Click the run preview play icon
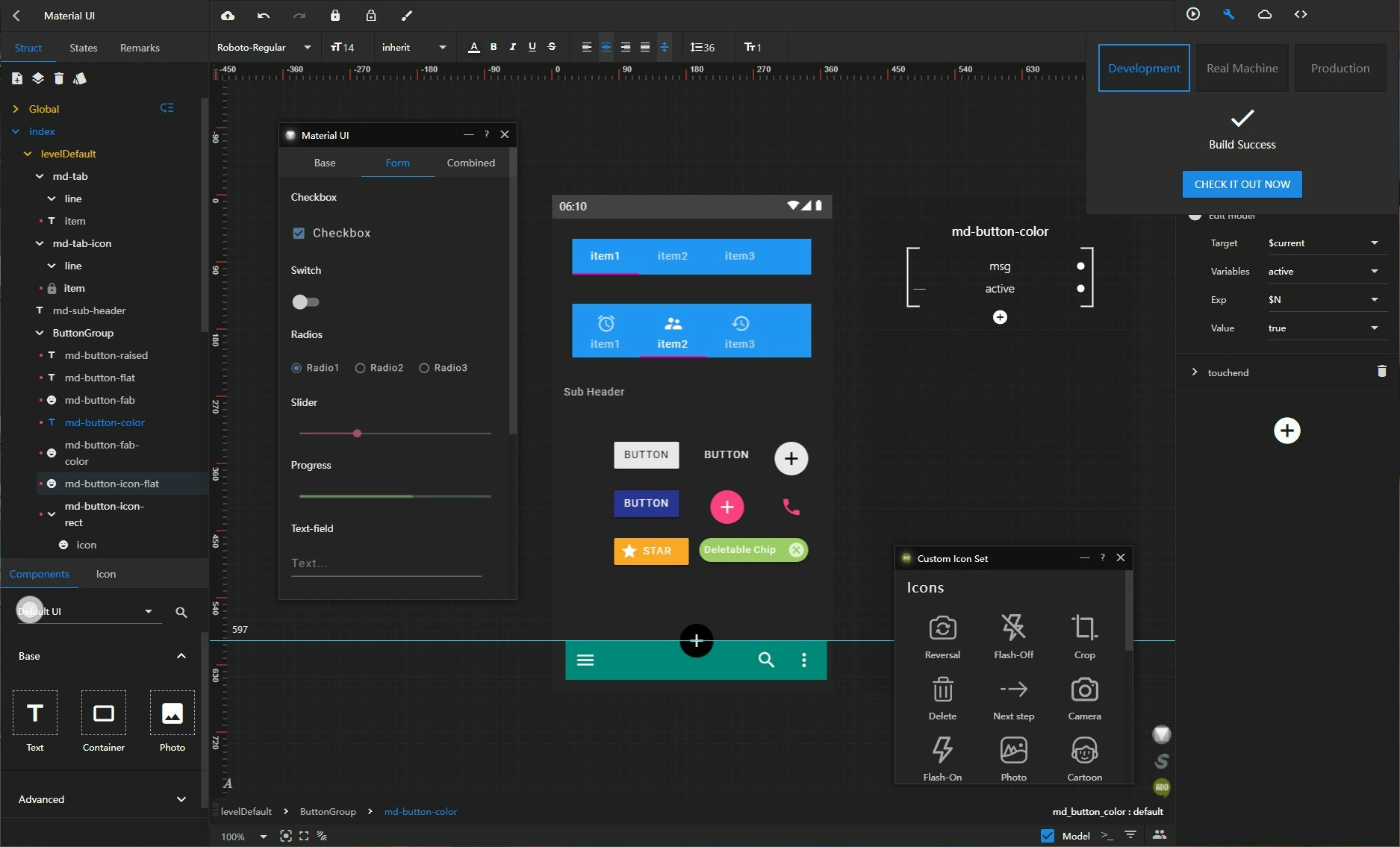Viewport: 1400px width, 847px height. tap(1193, 14)
